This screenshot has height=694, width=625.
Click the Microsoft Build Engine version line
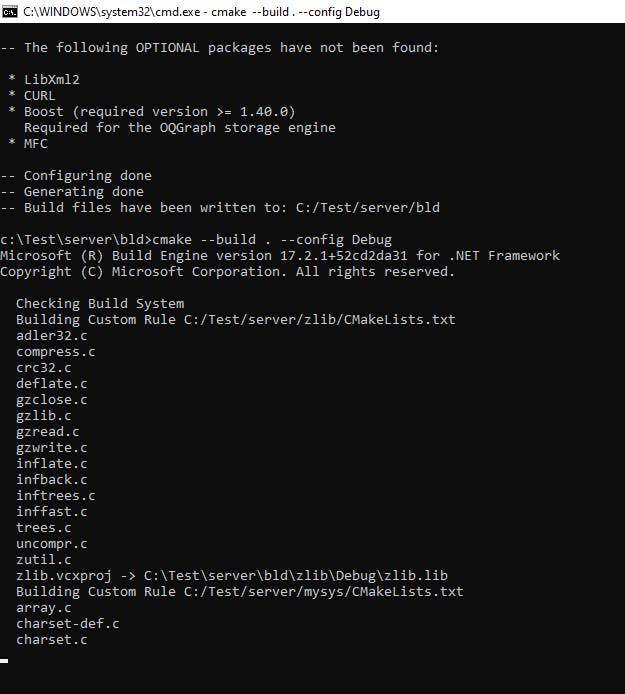click(x=280, y=256)
